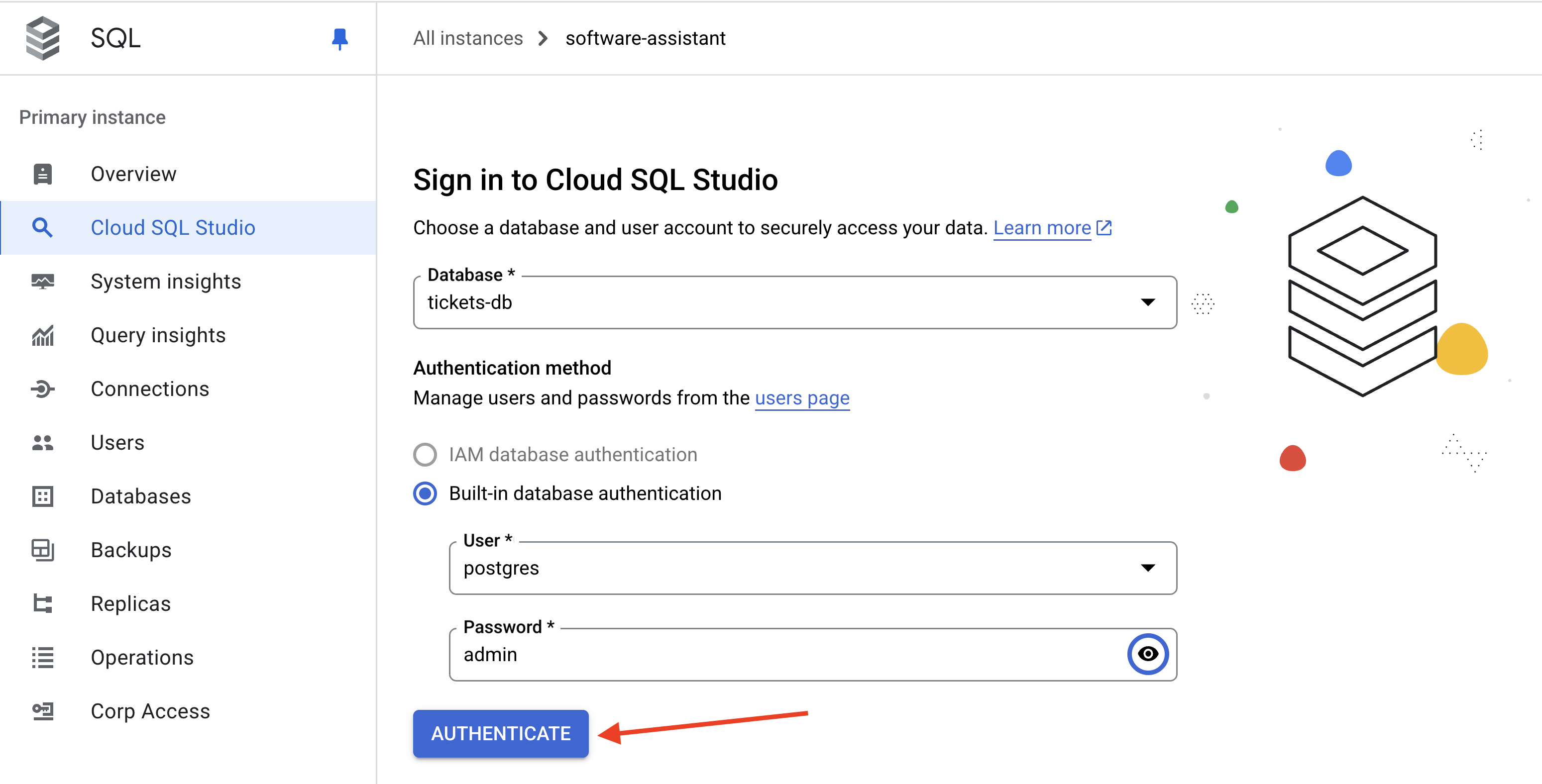The width and height of the screenshot is (1542, 784).
Task: Open Cloud SQL Studio in sidebar
Action: point(173,227)
